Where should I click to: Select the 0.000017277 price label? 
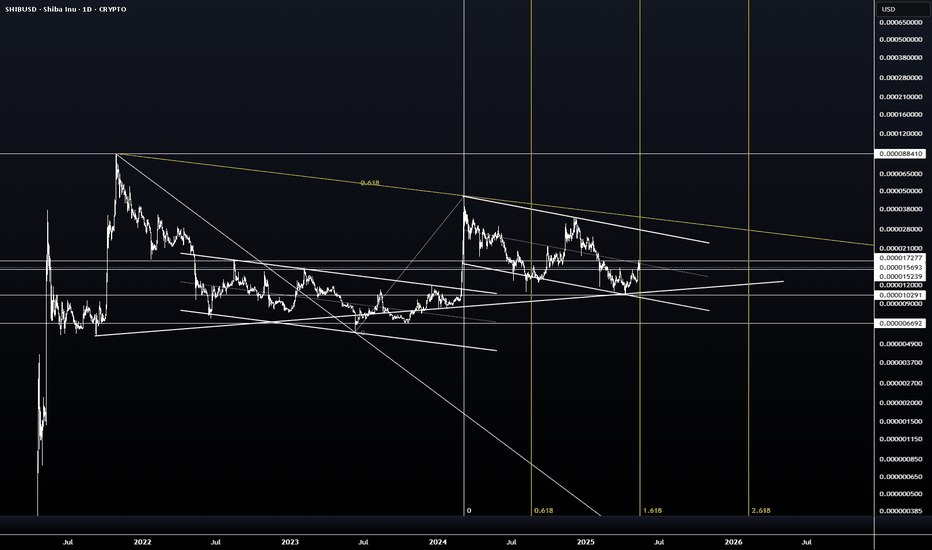(x=900, y=259)
